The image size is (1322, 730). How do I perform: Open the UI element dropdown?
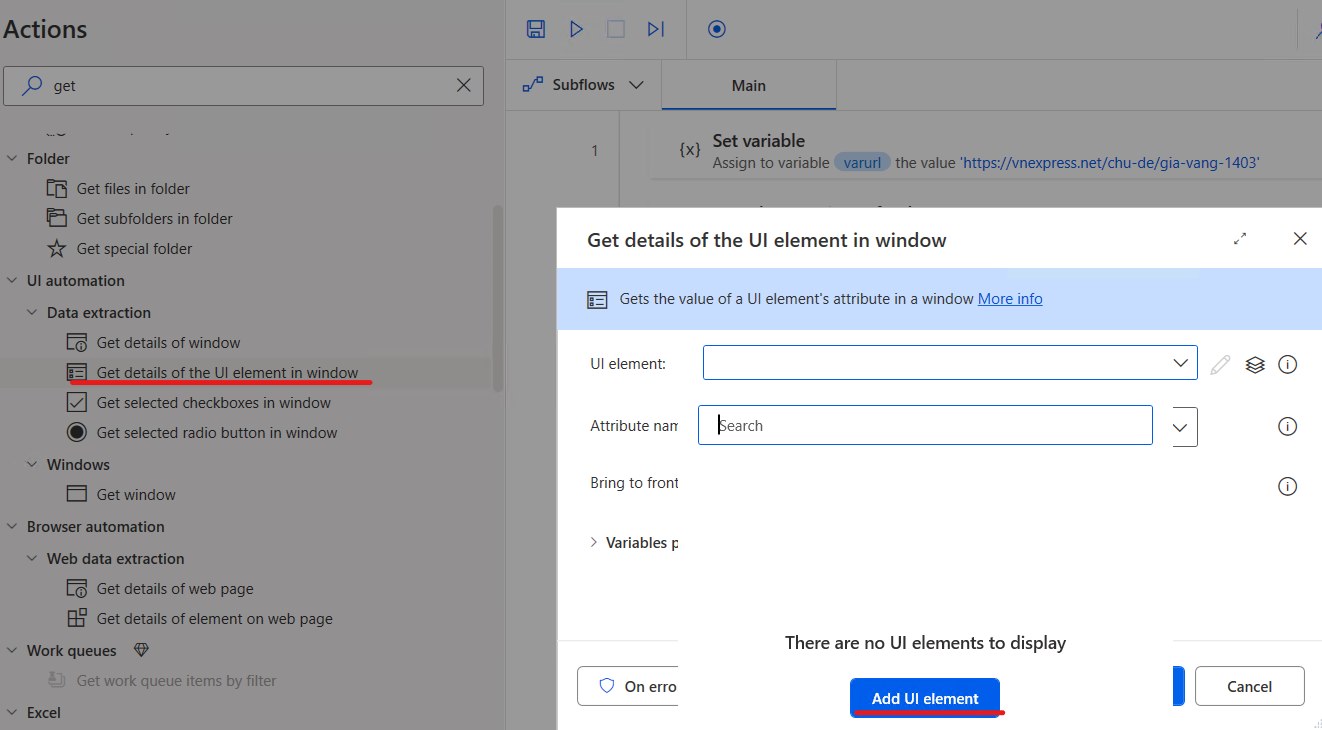pyautogui.click(x=1181, y=363)
